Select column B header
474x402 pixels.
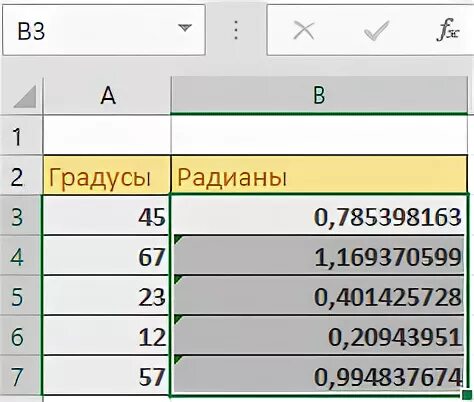pyautogui.click(x=319, y=96)
